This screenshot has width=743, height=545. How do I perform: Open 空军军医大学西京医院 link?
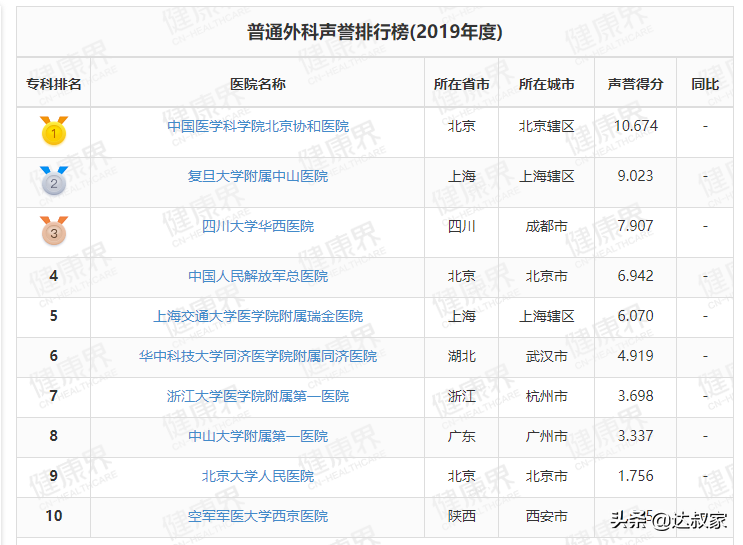[258, 516]
